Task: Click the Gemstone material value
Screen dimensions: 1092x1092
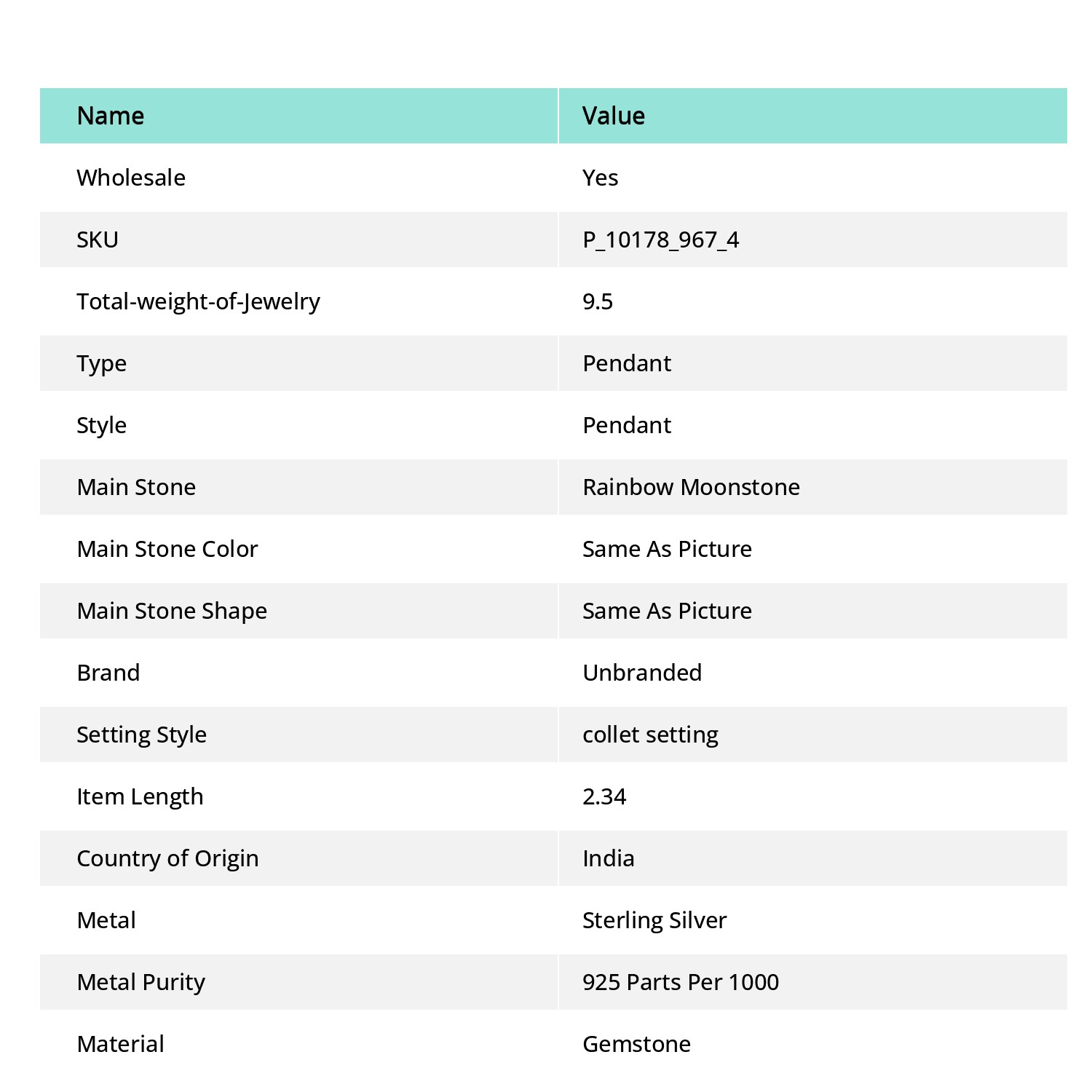Action: 636,1044
